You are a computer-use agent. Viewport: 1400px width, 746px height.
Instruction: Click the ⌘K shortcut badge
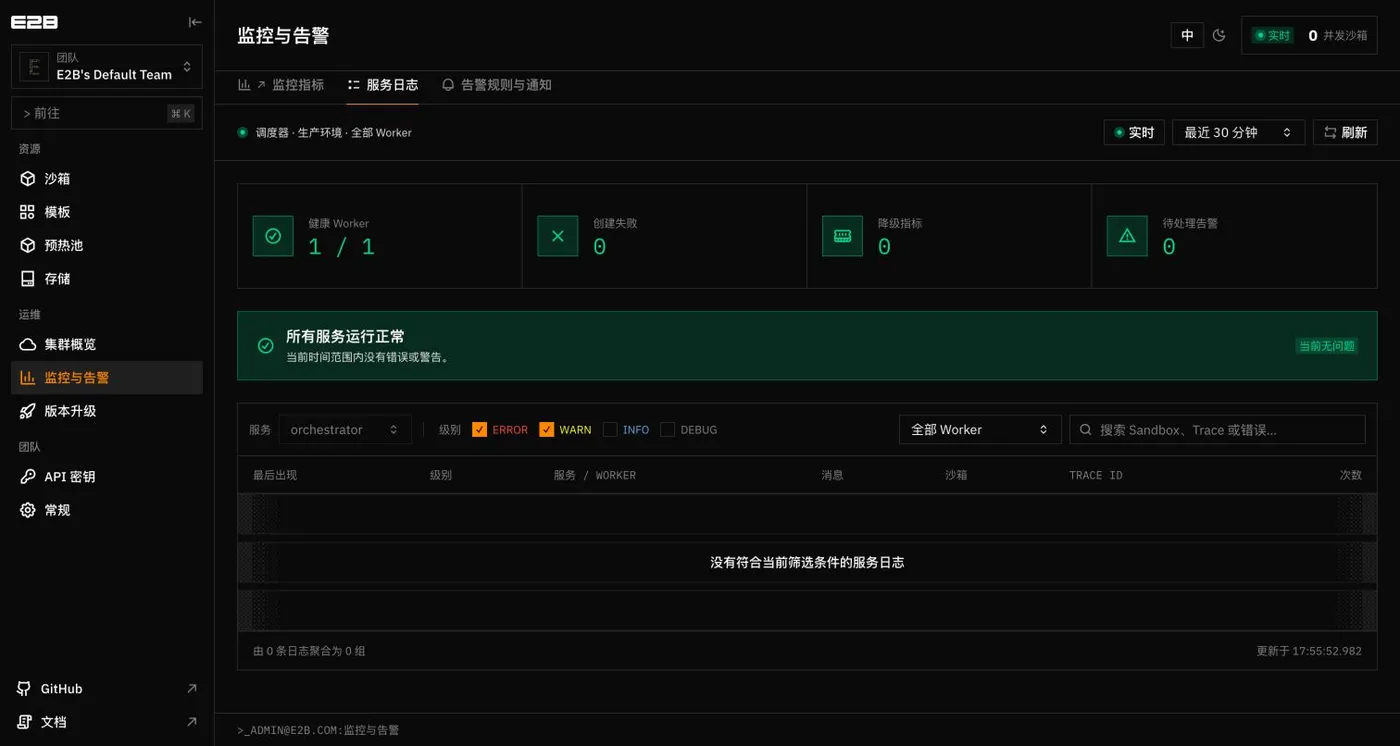tap(181, 114)
